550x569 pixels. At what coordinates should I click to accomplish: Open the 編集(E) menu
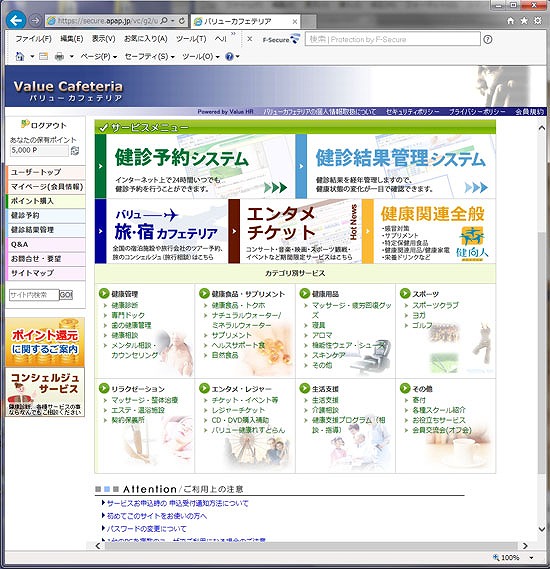tap(71, 38)
